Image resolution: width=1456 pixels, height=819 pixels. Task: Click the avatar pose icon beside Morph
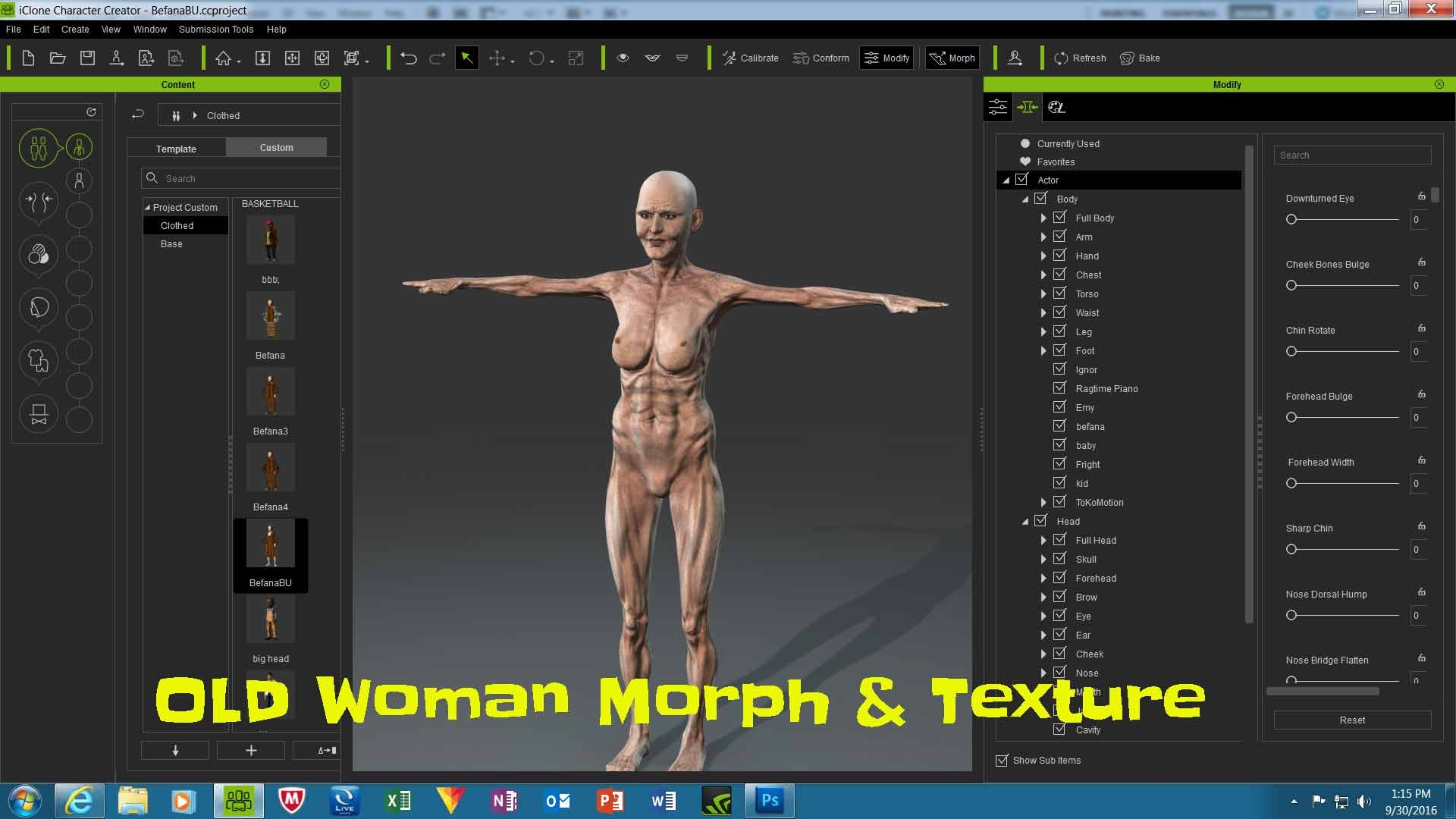[1015, 58]
